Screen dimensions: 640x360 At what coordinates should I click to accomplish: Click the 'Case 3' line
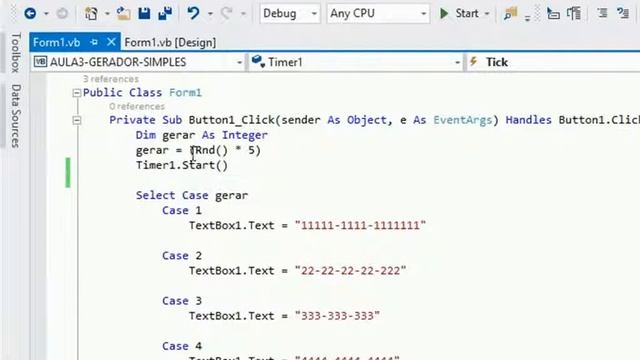click(182, 301)
